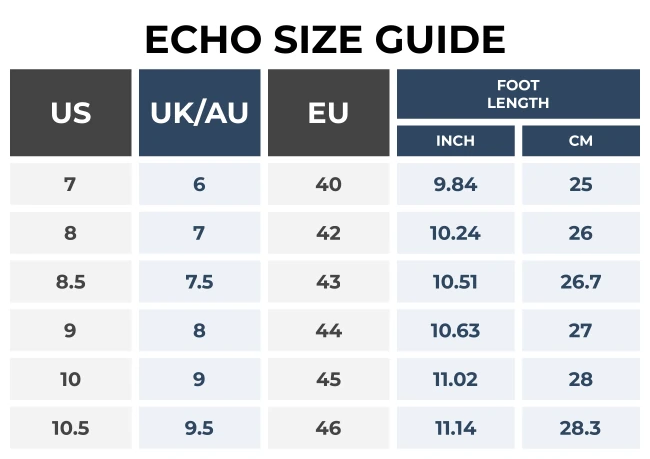The image size is (650, 459).
Task: Click the CM sub-header
Action: pos(581,141)
